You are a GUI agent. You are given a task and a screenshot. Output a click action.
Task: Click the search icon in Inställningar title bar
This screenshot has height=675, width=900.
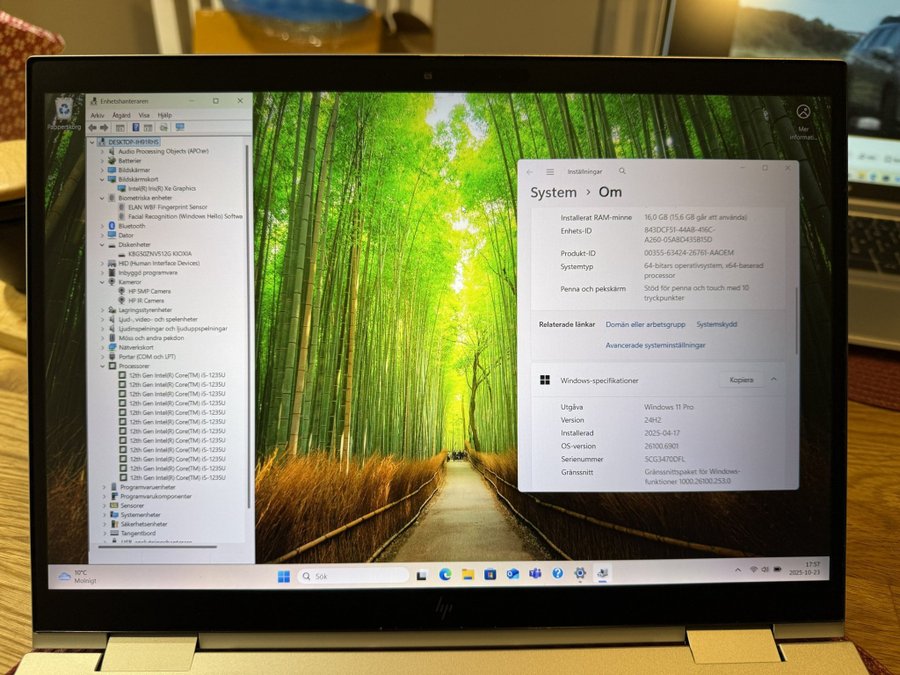[x=622, y=172]
